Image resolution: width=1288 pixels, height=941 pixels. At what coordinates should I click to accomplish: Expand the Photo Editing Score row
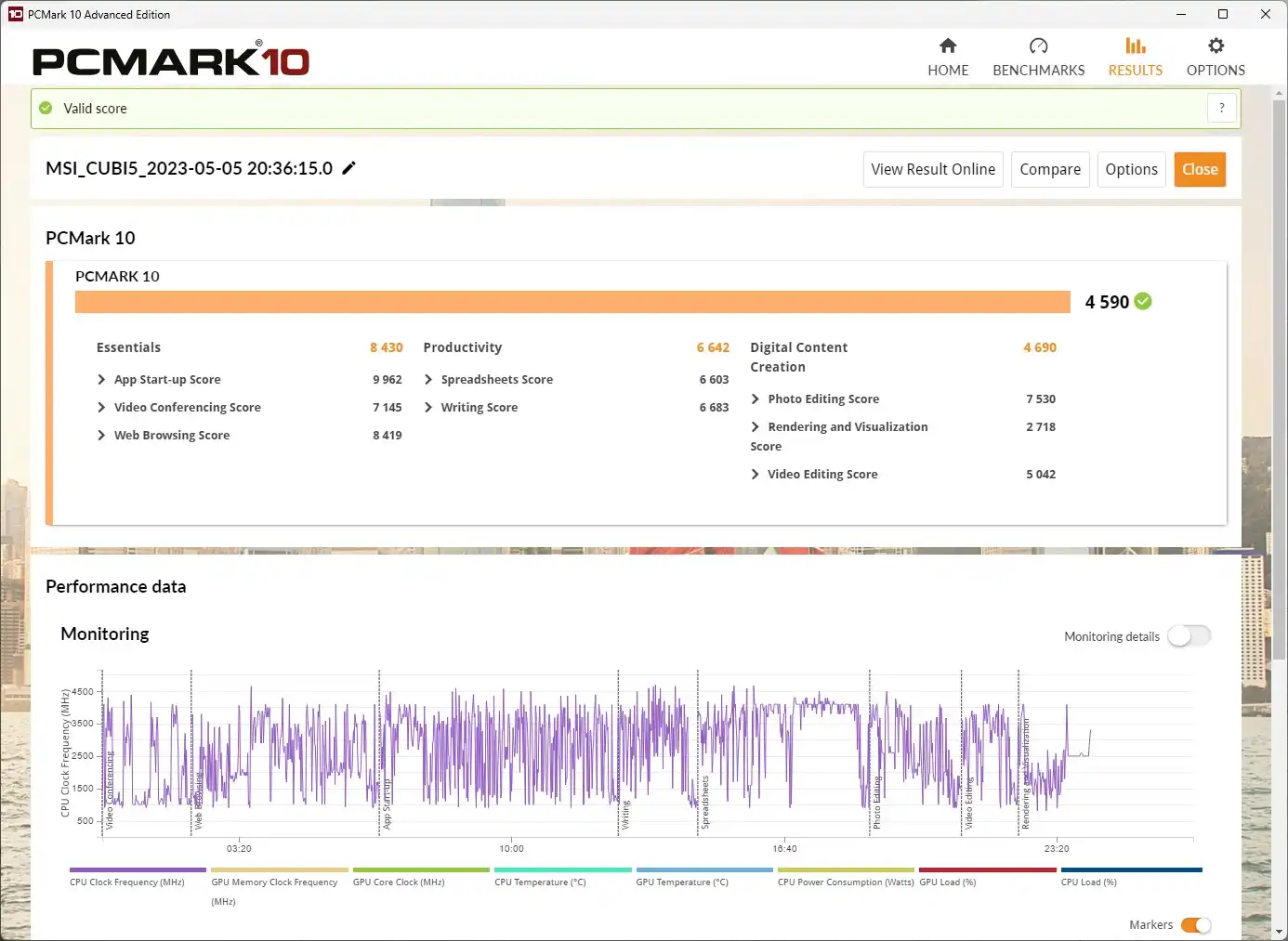(x=756, y=399)
